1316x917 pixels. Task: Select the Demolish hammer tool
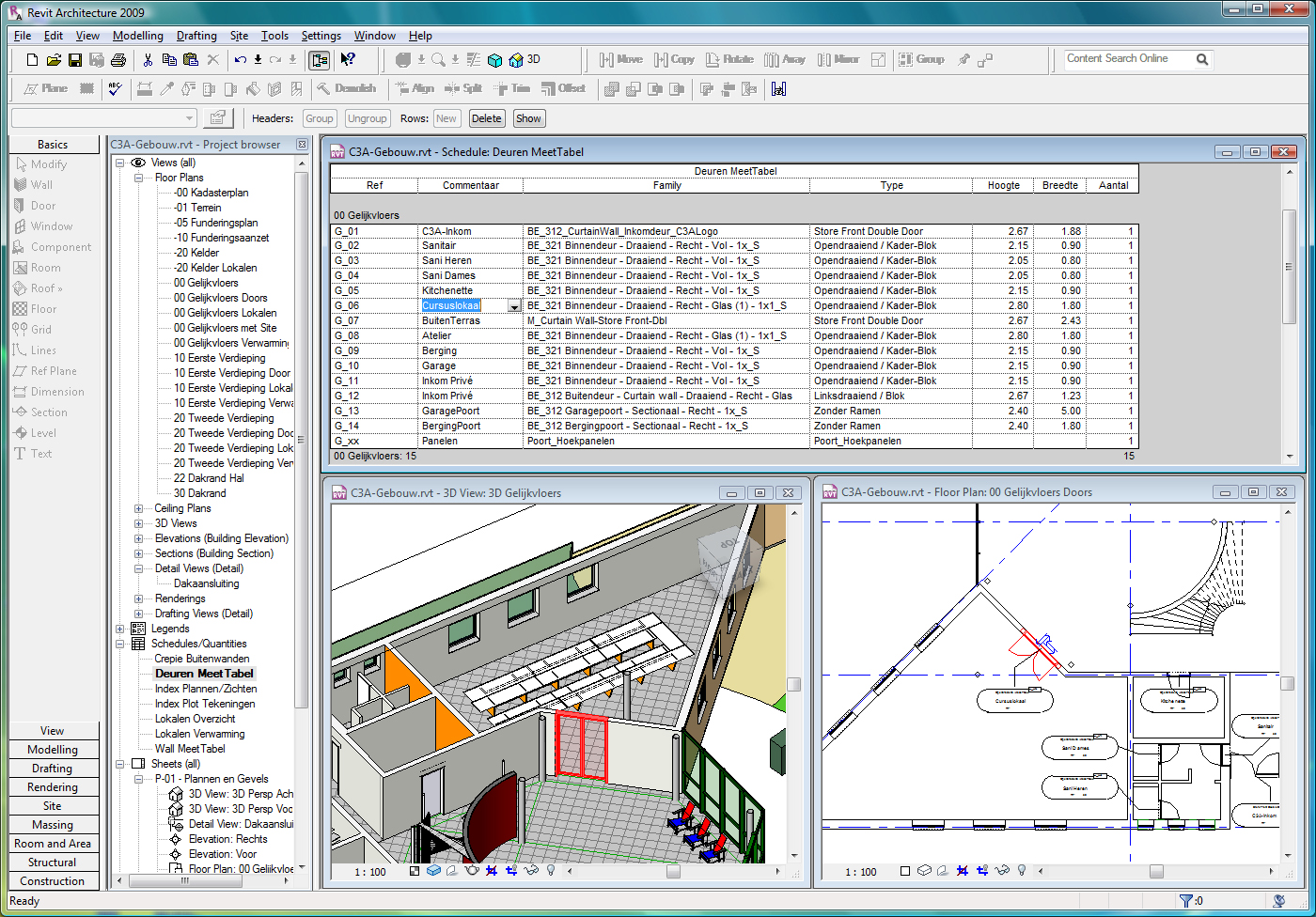coord(345,88)
